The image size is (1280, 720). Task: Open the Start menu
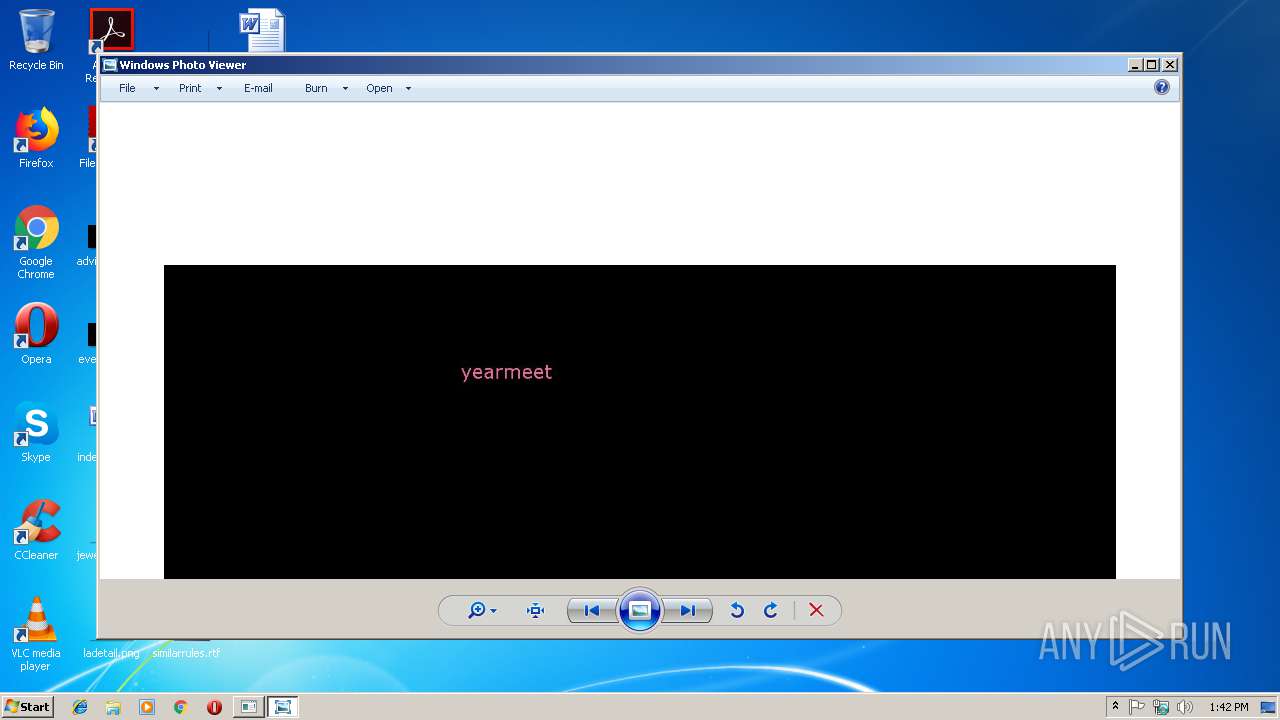[x=27, y=706]
